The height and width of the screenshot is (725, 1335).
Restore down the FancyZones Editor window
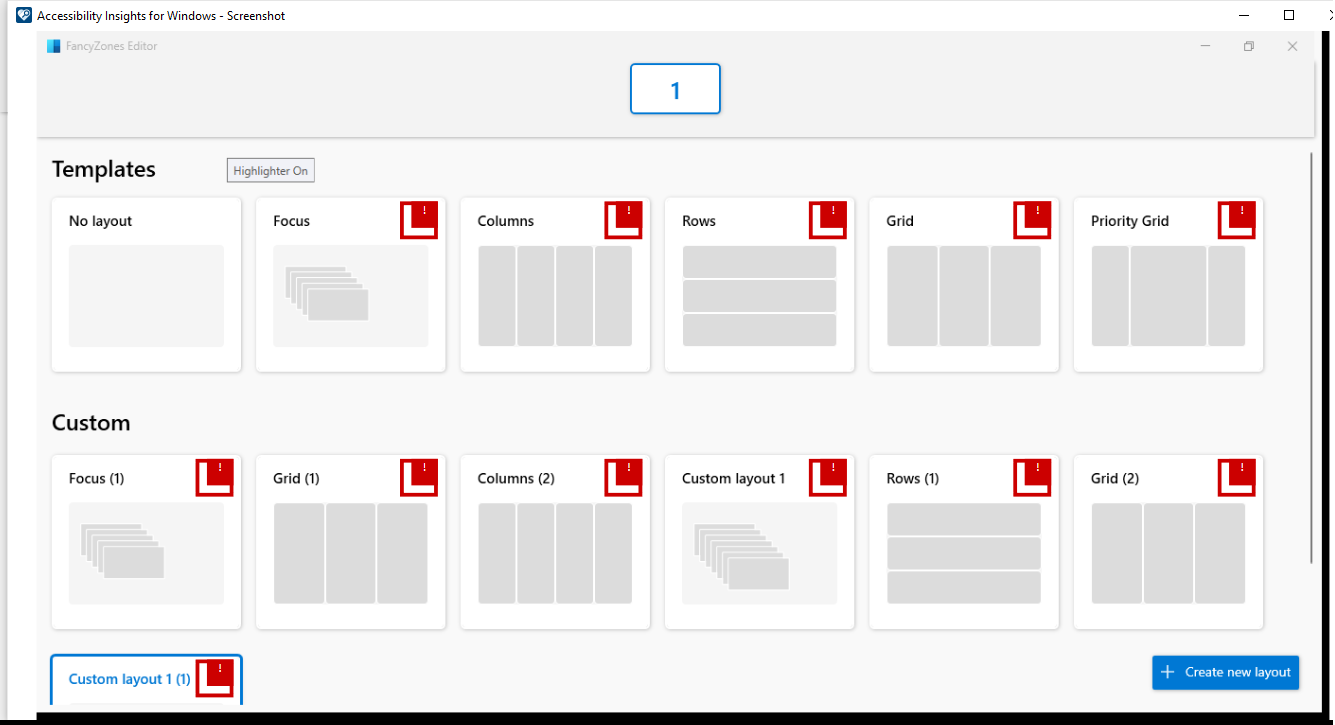tap(1249, 46)
